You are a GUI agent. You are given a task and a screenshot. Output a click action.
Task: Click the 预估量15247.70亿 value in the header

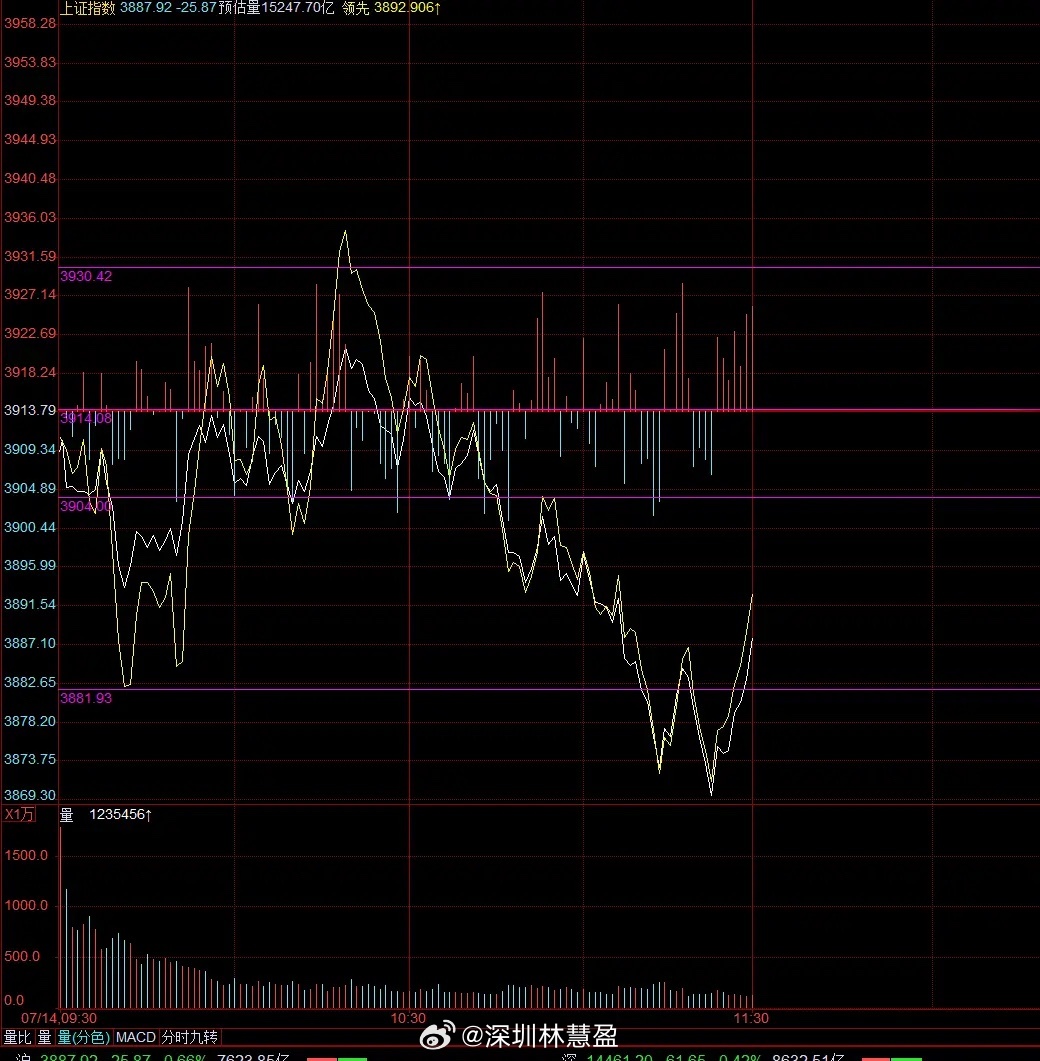coord(276,8)
